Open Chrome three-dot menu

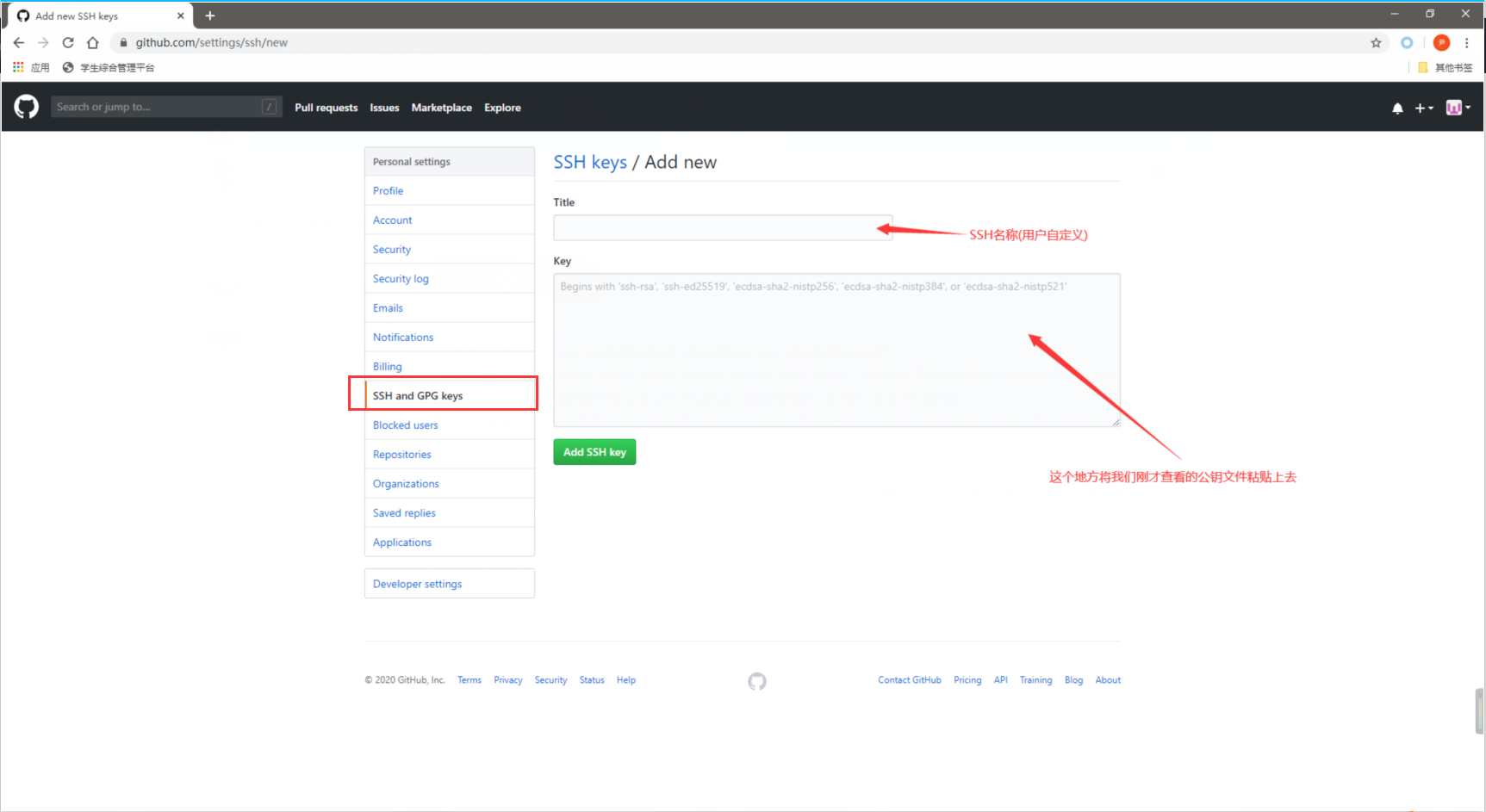pos(1466,43)
